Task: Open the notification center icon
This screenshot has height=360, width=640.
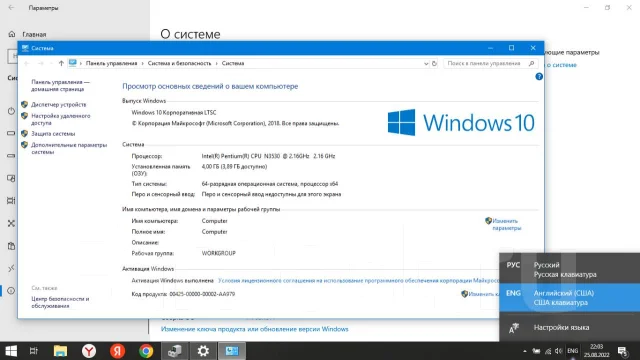Action: [622, 351]
